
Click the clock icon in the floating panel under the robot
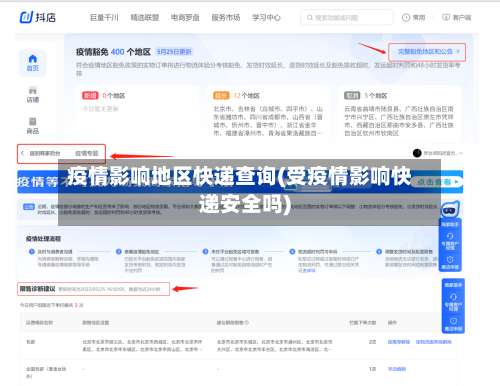(450, 259)
